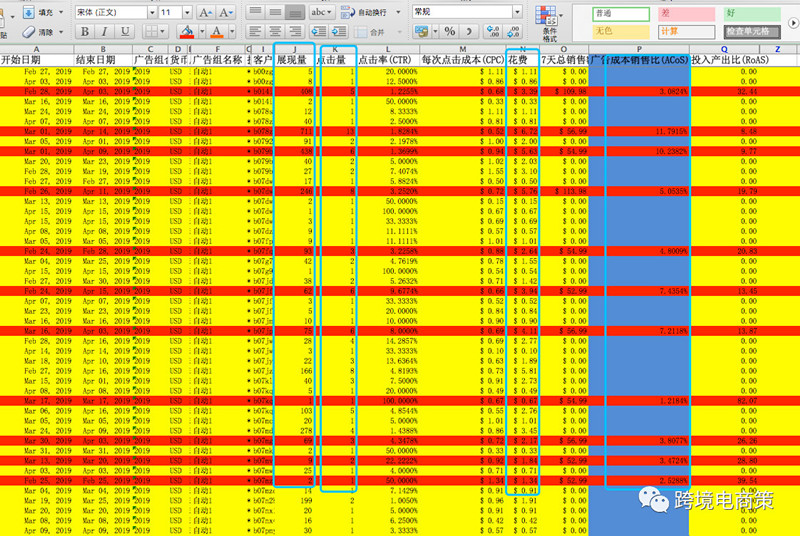
Task: Click the currency format icon
Action: (421, 32)
